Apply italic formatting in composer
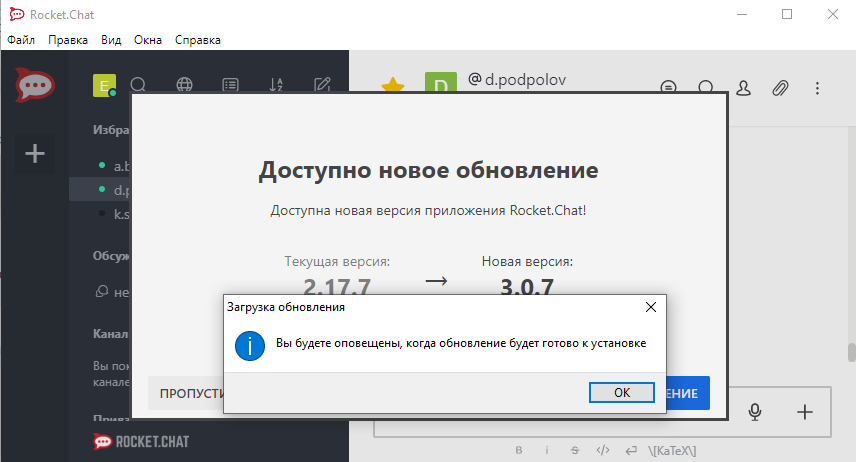 546,451
